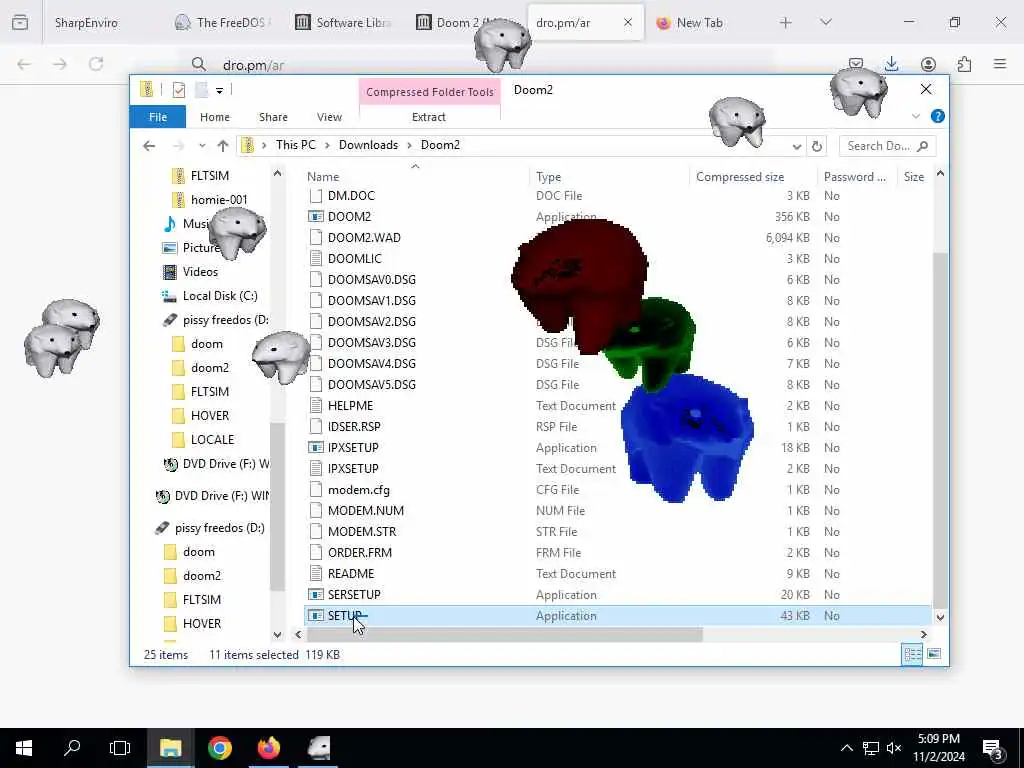Screen dimensions: 1024x768
Task: Click This PC in breadcrumb
Action: click(x=295, y=145)
